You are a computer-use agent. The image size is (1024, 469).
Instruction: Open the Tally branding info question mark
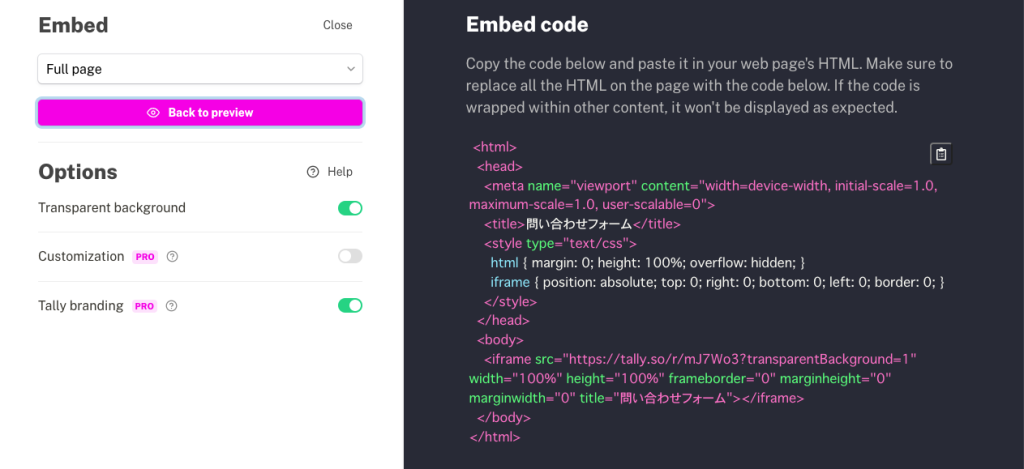point(172,306)
